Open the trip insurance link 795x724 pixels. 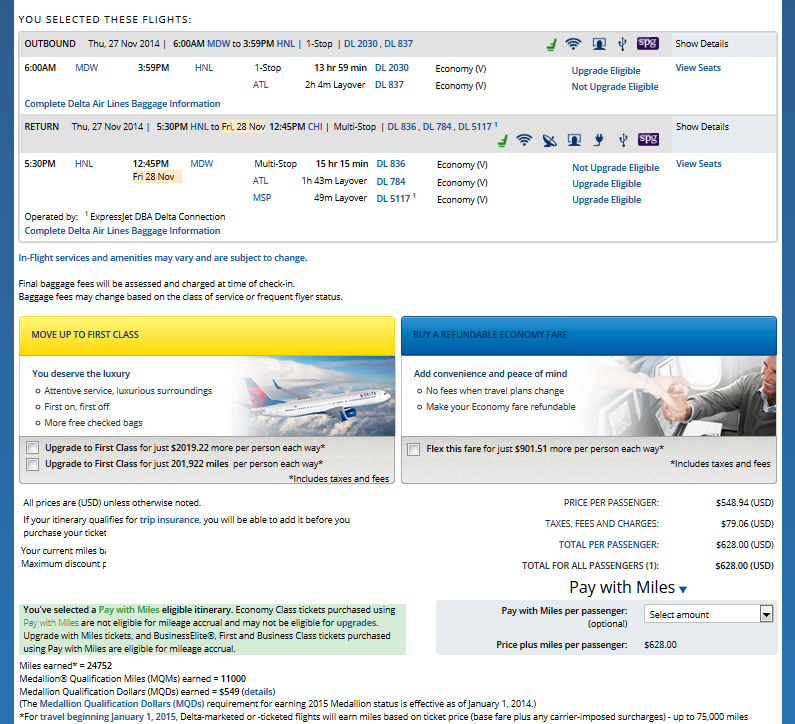click(x=169, y=520)
